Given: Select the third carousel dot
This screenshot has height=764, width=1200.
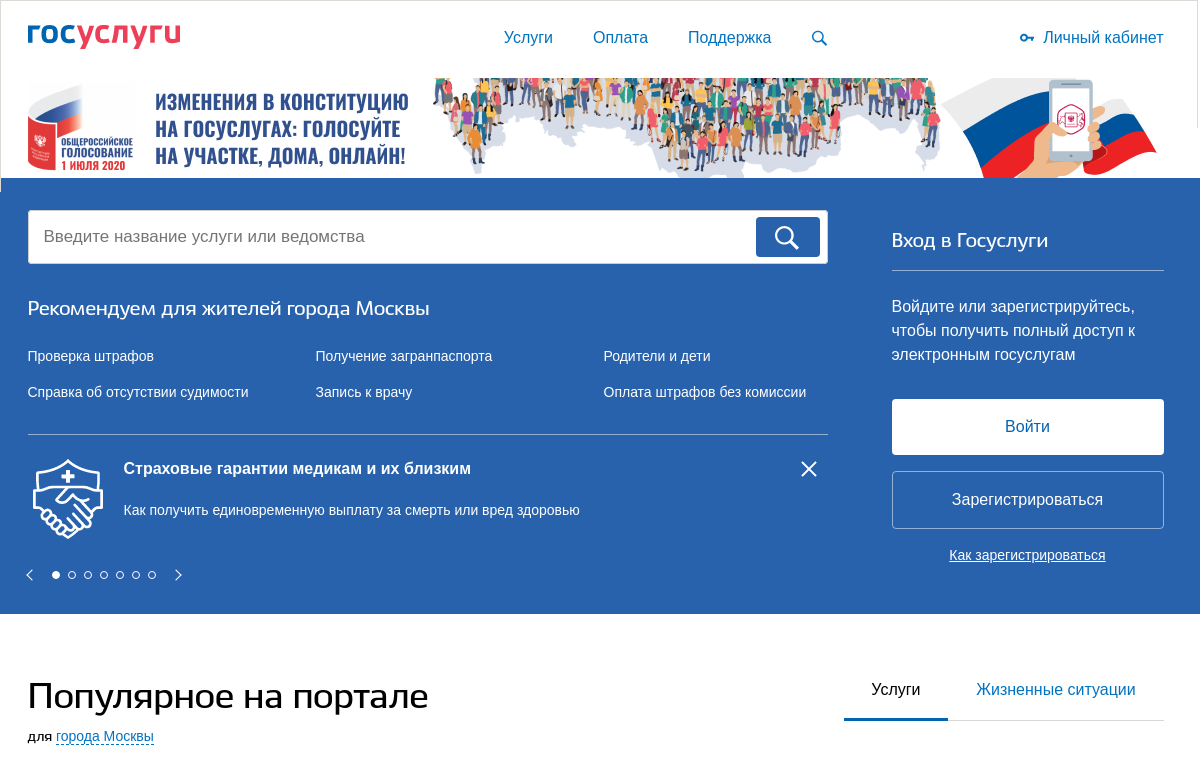Looking at the screenshot, I should (x=88, y=575).
